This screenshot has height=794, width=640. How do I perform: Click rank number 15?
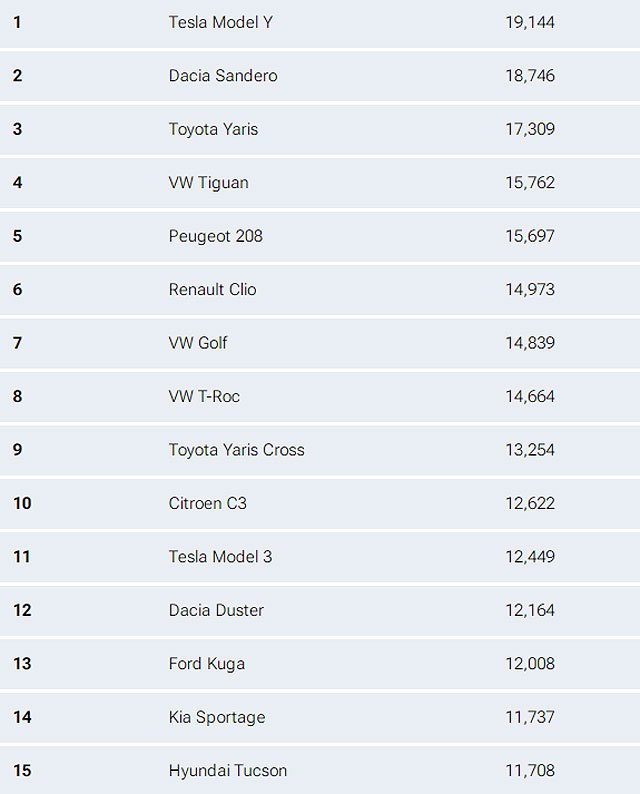[22, 771]
